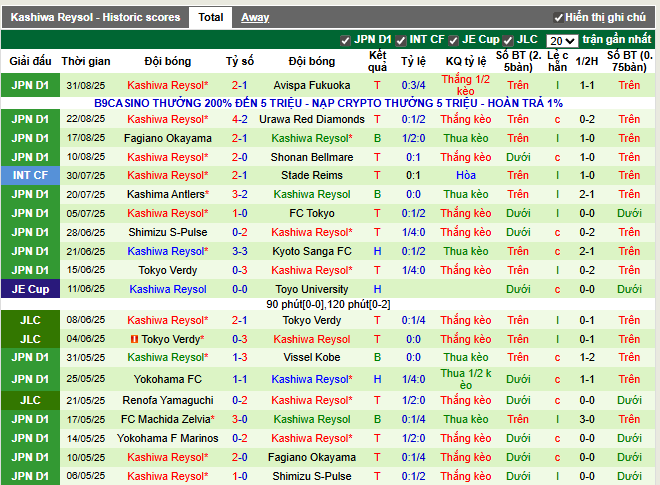The image size is (660, 485).
Task: Click the 90 phút[0-0],120 phút[0-2] note
Action: 328,304
